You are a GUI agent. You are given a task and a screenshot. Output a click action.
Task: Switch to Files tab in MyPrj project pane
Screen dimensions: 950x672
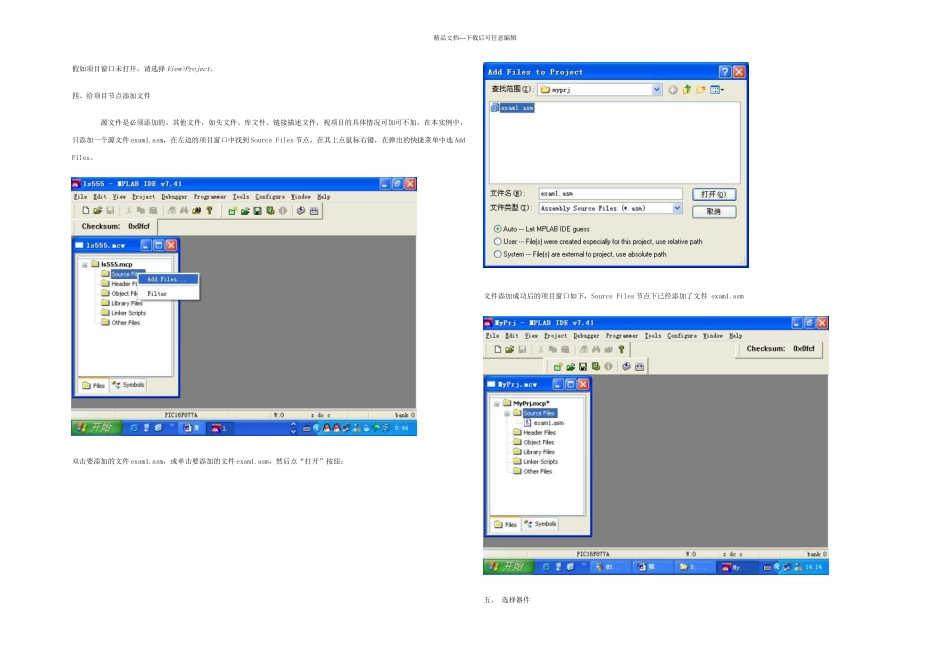pyautogui.click(x=505, y=524)
